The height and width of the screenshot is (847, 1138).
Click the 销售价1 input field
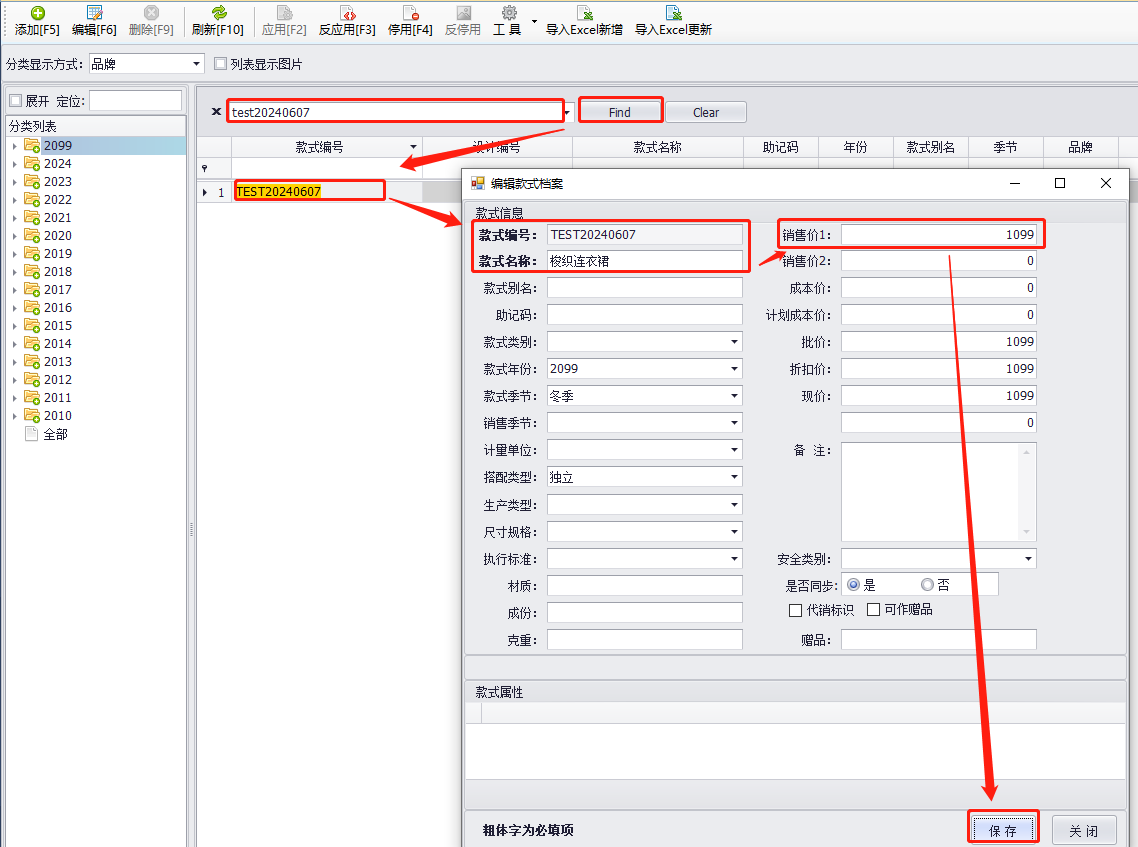(x=938, y=234)
